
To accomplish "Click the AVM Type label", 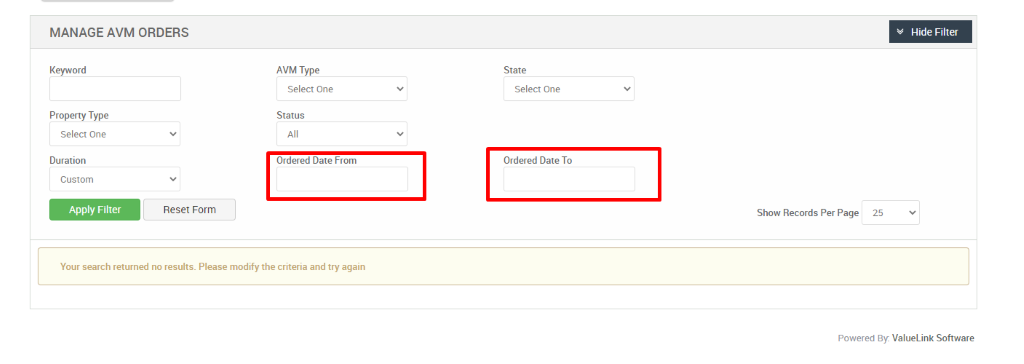I will 298,70.
